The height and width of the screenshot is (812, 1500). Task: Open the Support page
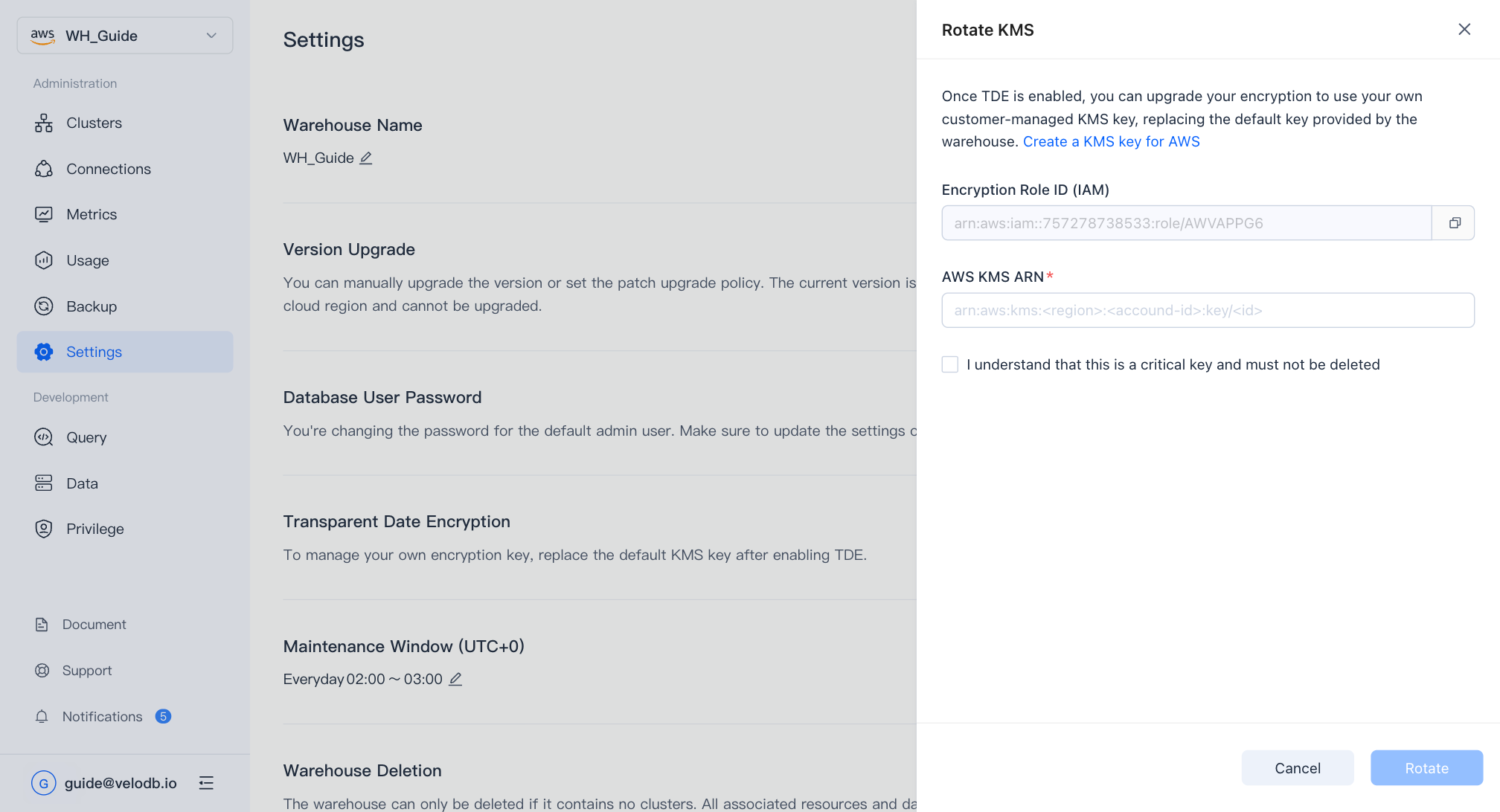pos(87,671)
